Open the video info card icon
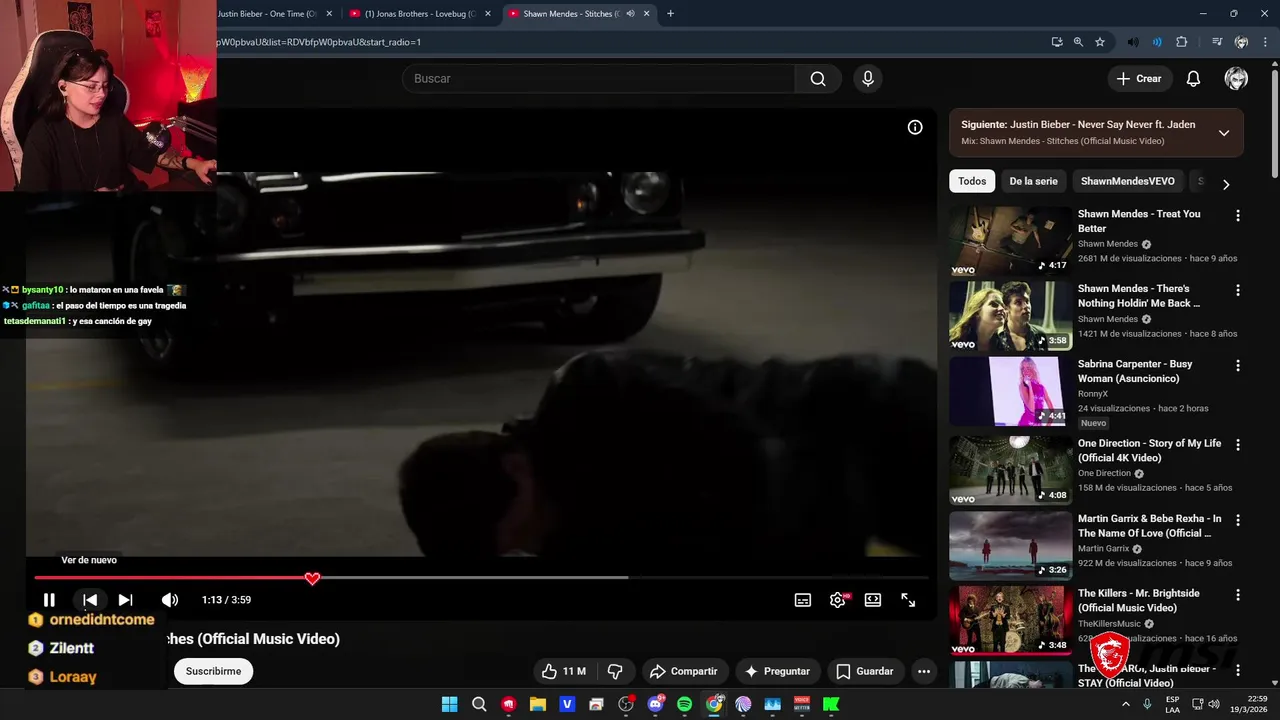Image resolution: width=1280 pixels, height=720 pixels. click(x=915, y=127)
